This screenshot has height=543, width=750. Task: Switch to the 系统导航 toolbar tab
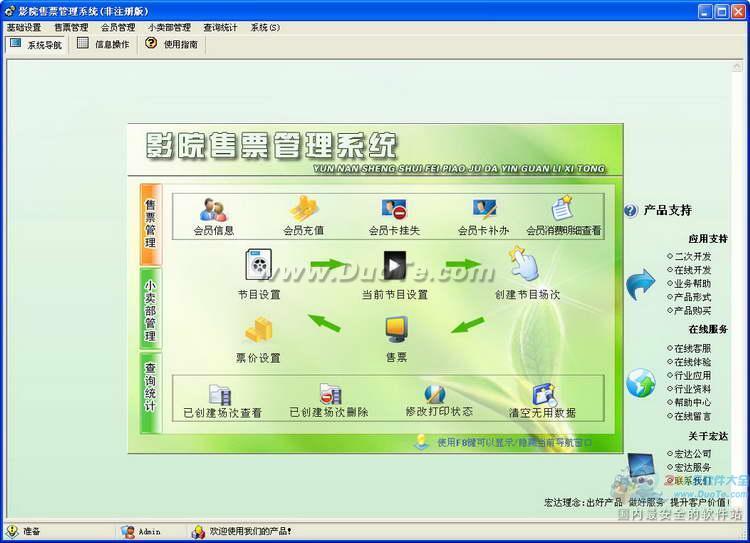[36, 44]
